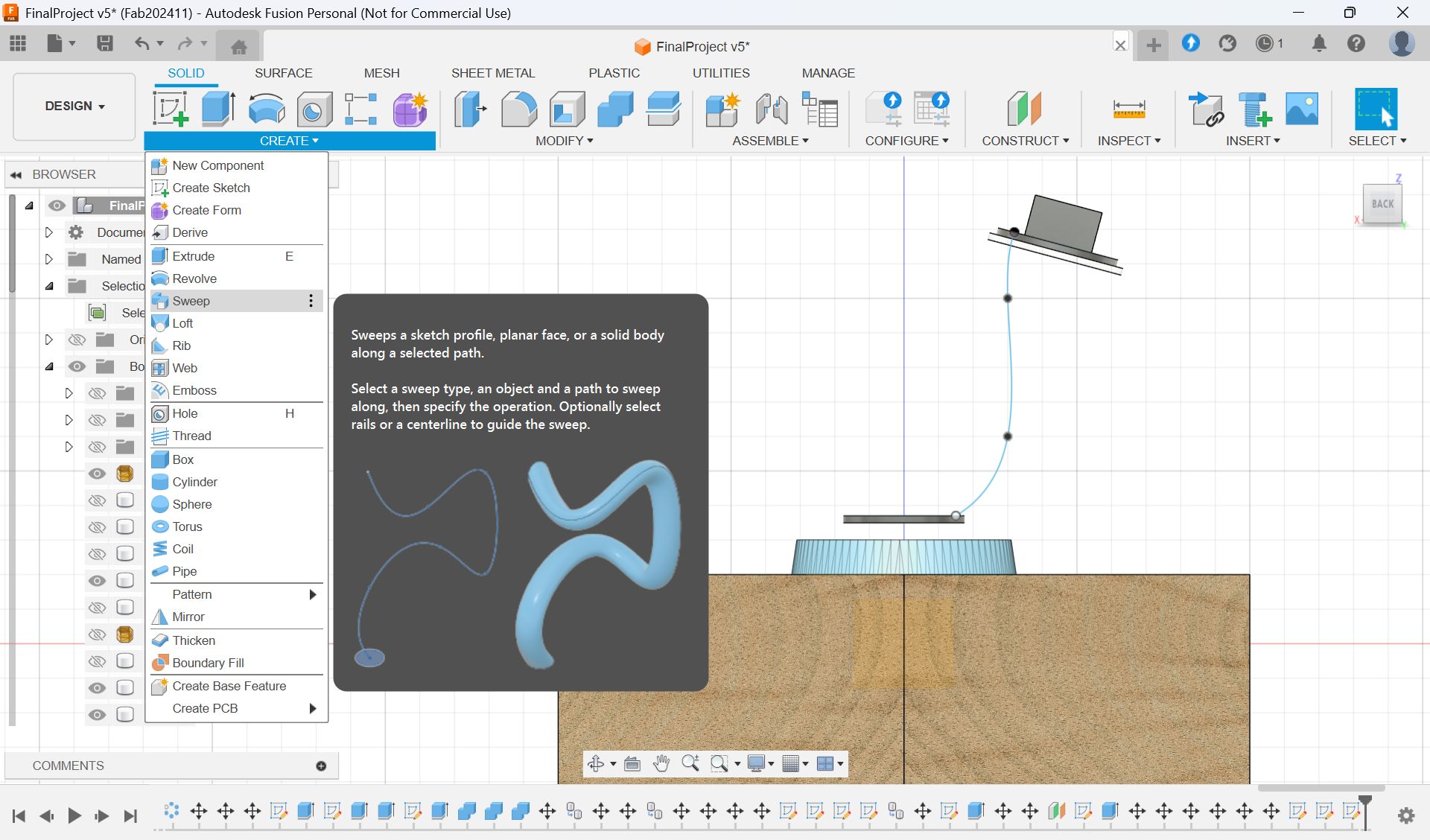Click the Create Sketch toolbar icon

click(171, 109)
